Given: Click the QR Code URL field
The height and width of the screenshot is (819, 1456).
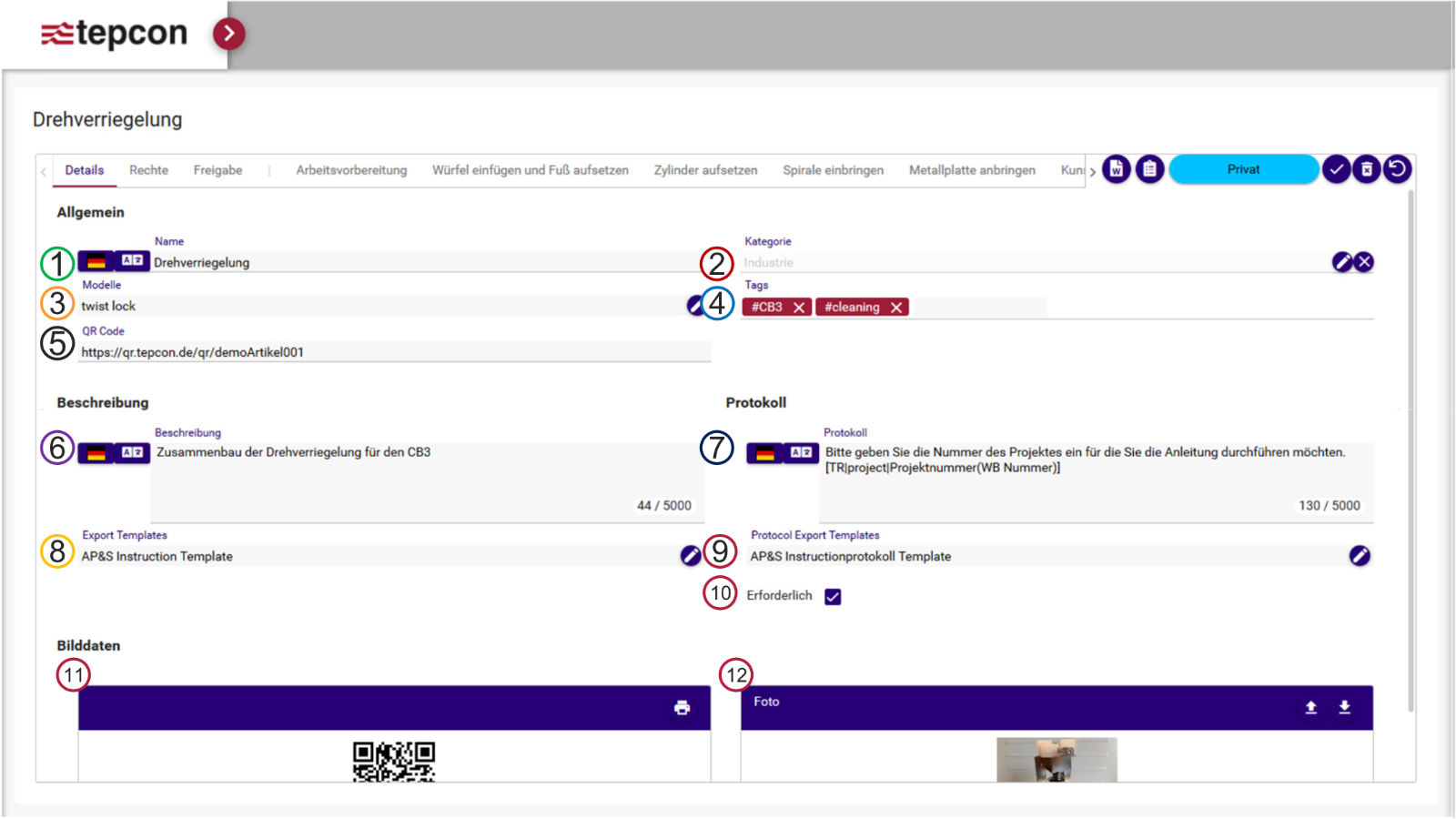Looking at the screenshot, I should click(x=393, y=352).
